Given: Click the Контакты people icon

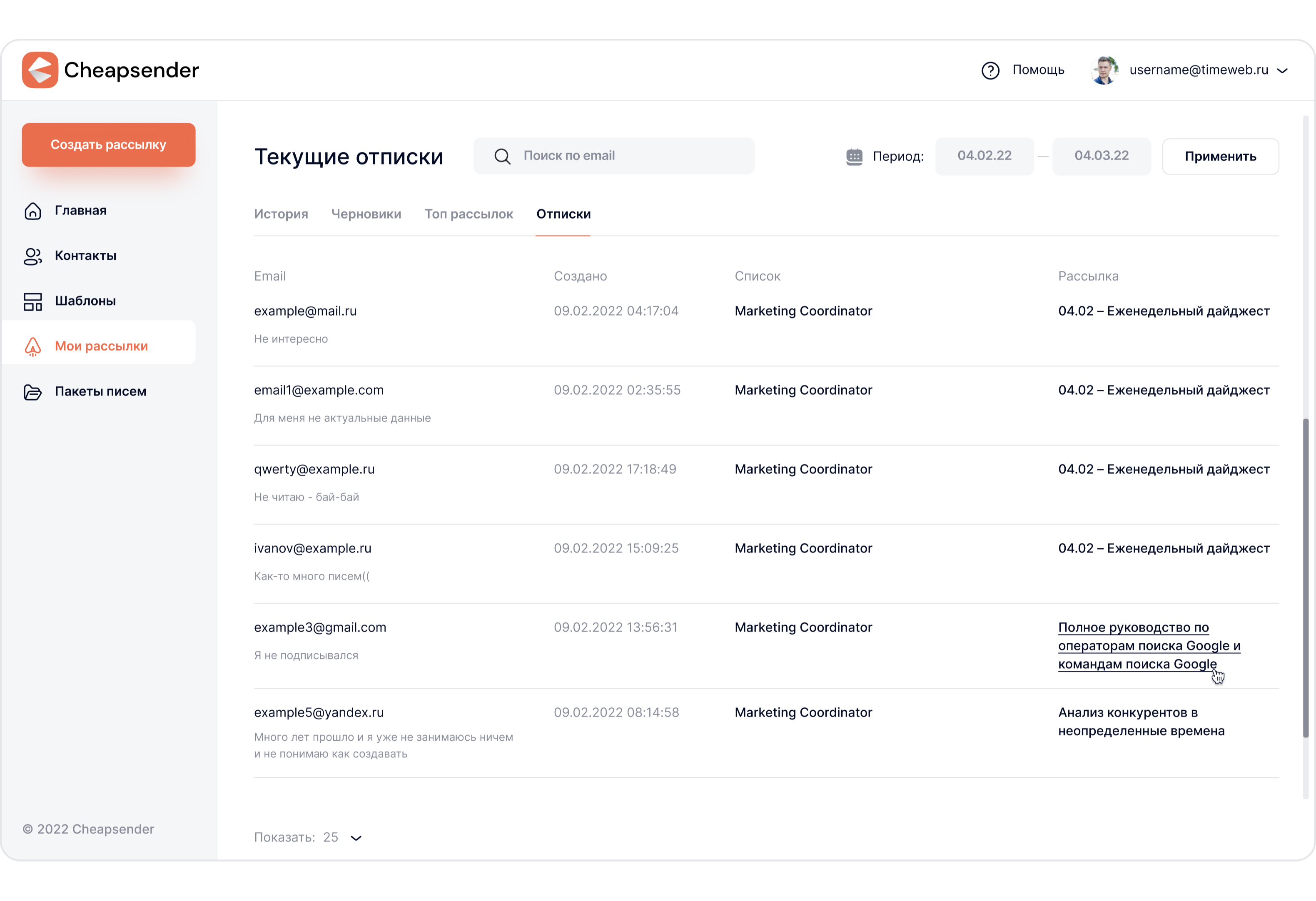Looking at the screenshot, I should (33, 256).
